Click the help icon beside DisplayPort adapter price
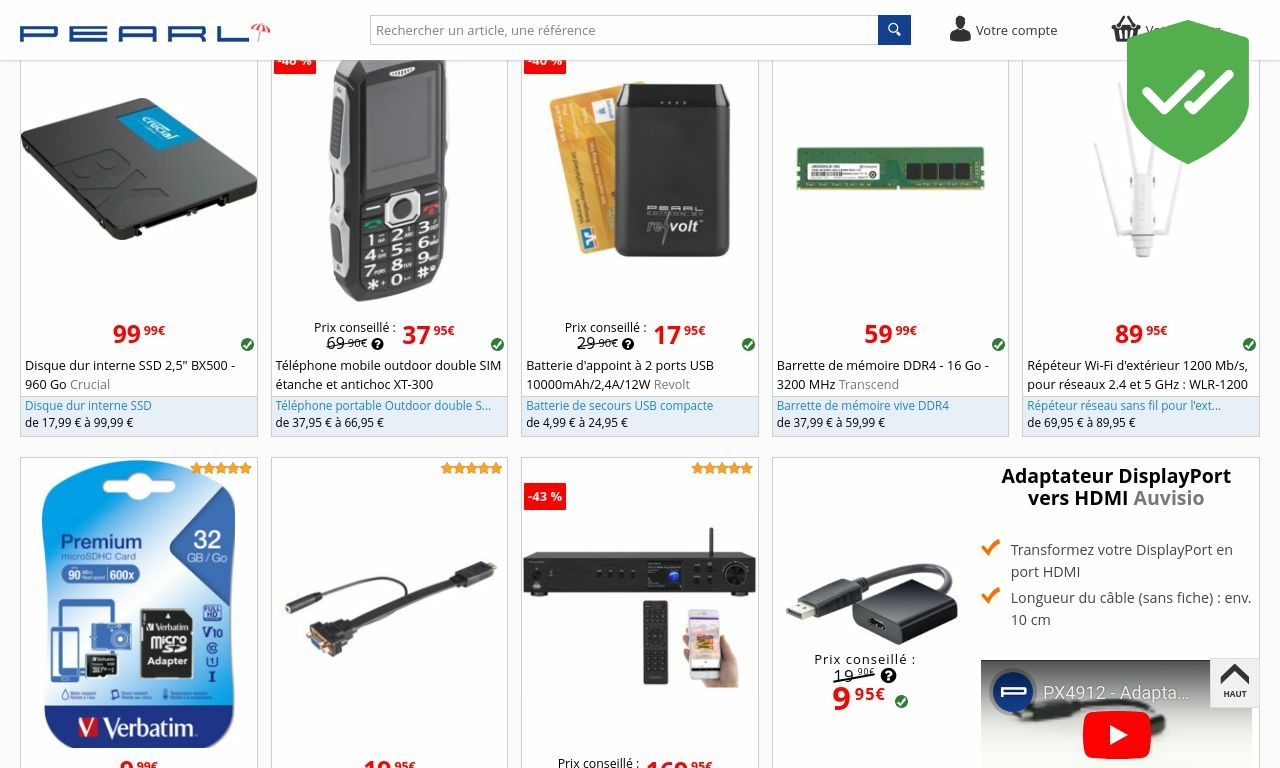 (888, 676)
